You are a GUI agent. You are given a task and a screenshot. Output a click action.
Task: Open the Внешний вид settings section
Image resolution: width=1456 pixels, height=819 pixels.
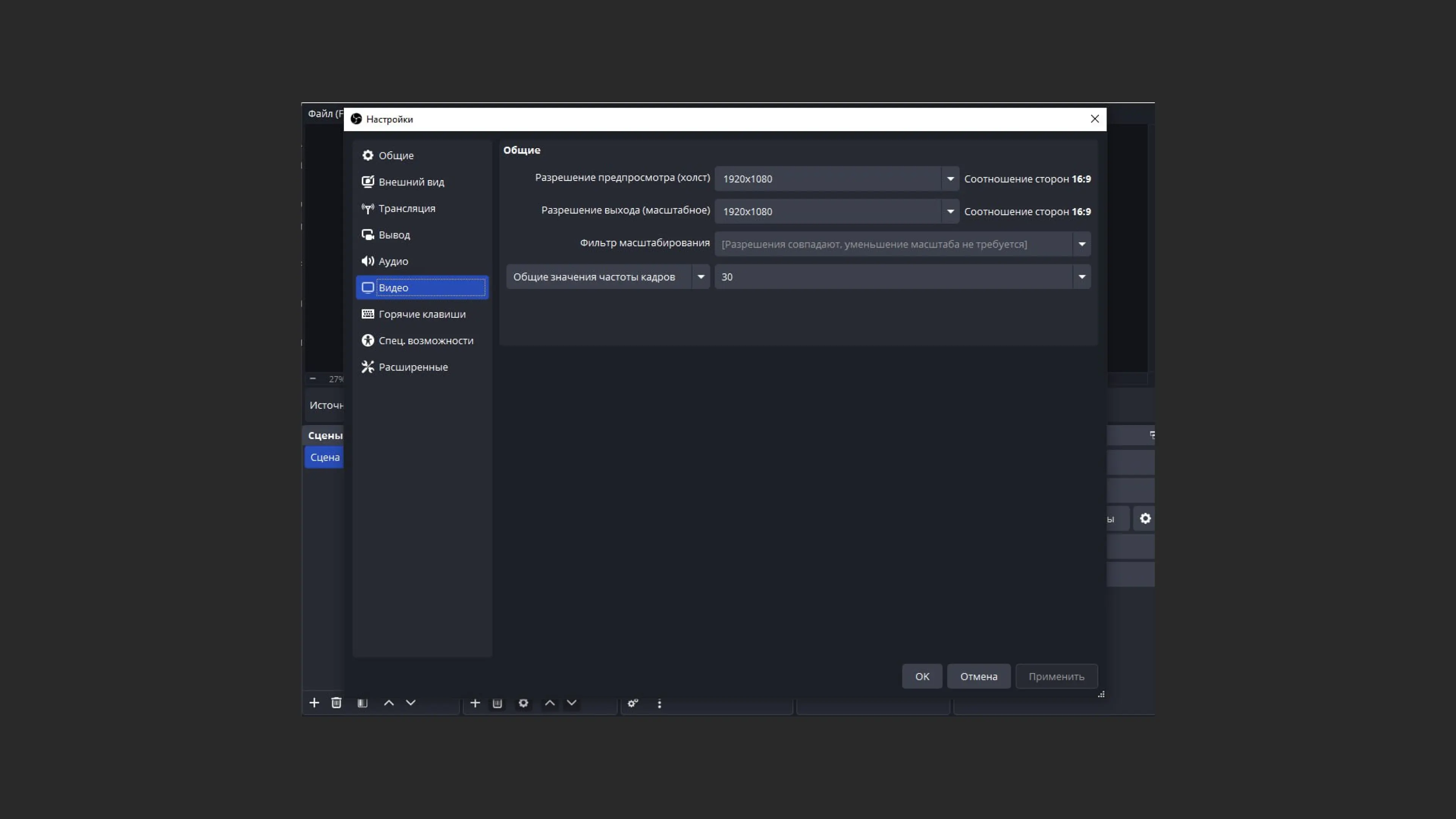pyautogui.click(x=411, y=182)
